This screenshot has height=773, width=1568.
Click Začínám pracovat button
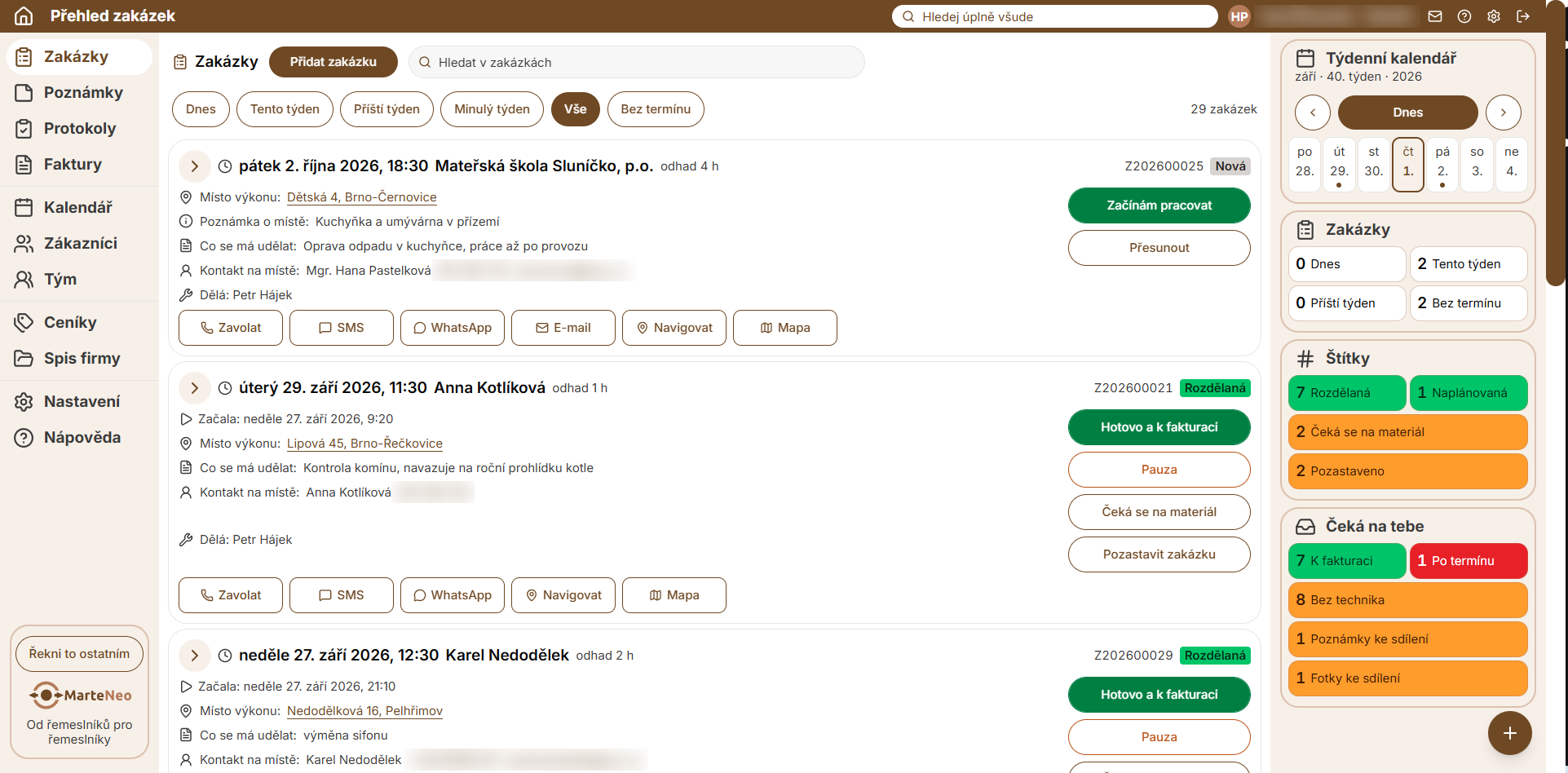point(1159,205)
